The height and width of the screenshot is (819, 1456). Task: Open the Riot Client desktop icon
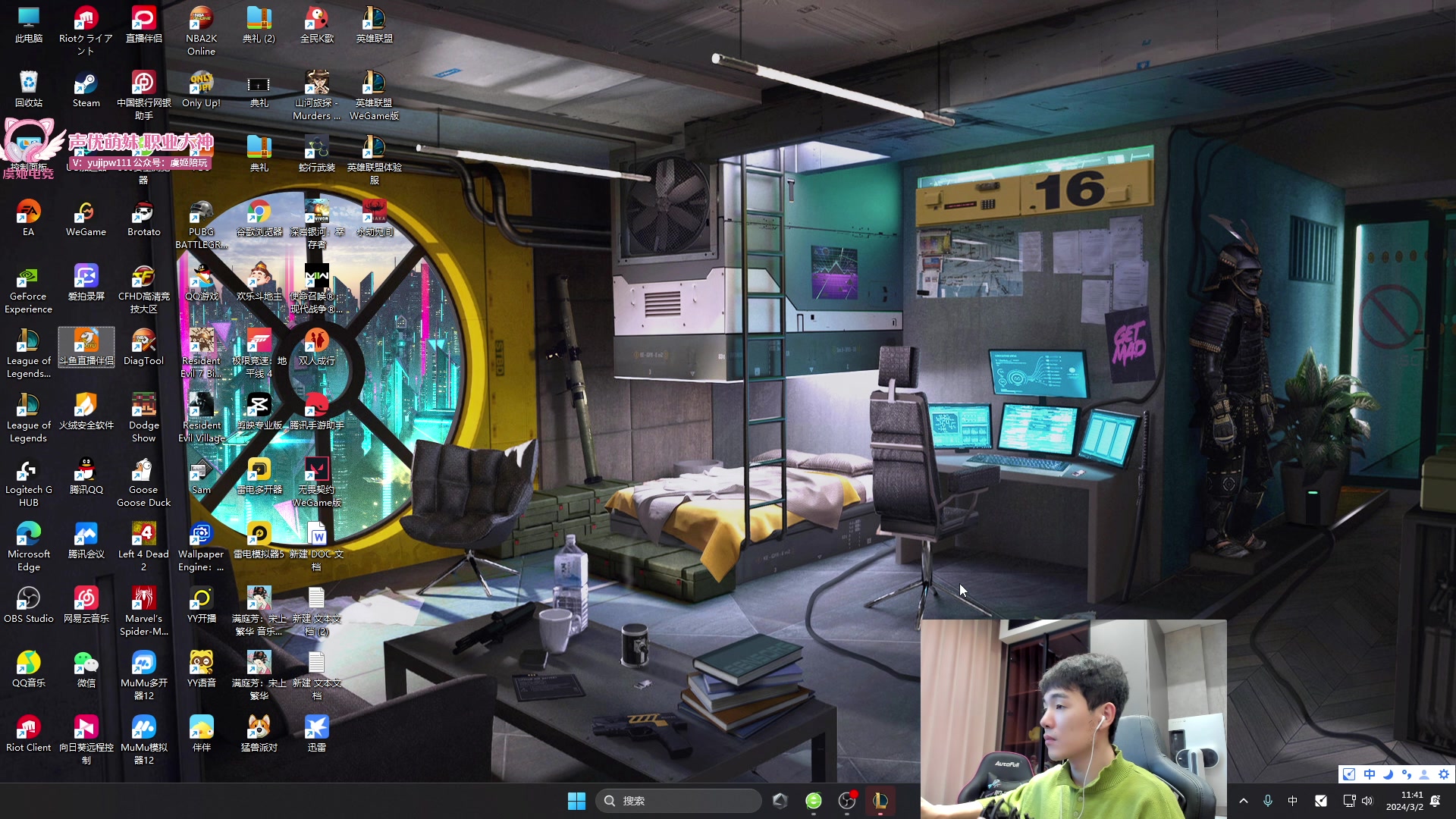point(28,735)
